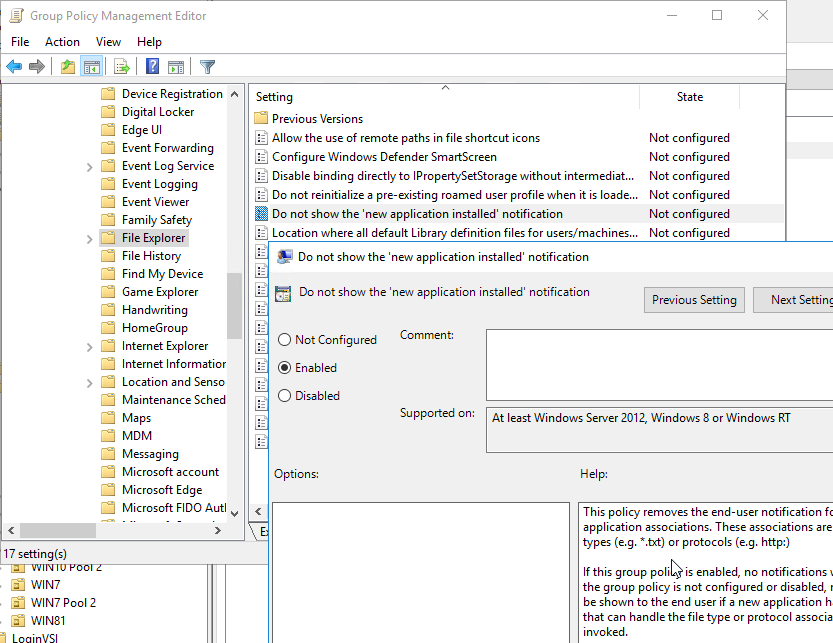Click the Group Policy Management Editor title icon
This screenshot has width=833, height=643.
[x=16, y=15]
